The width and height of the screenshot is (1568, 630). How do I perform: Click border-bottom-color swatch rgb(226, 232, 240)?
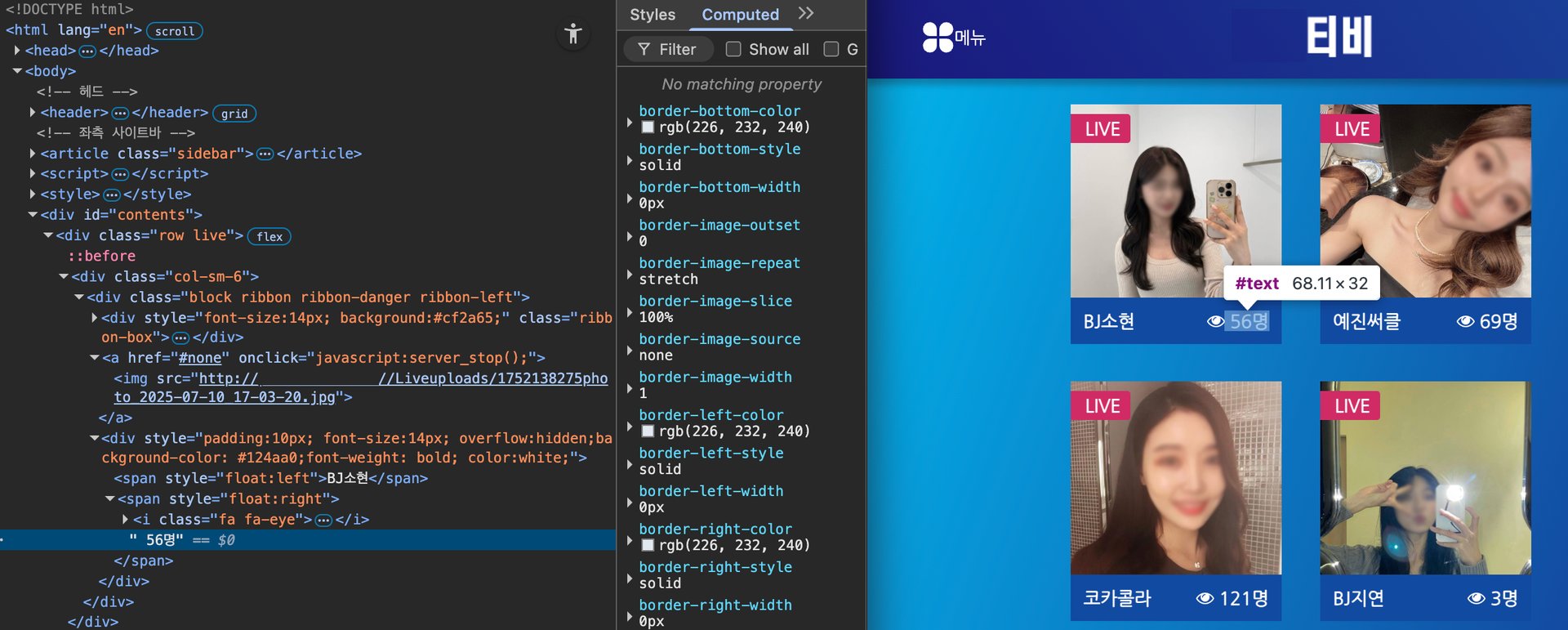click(648, 127)
